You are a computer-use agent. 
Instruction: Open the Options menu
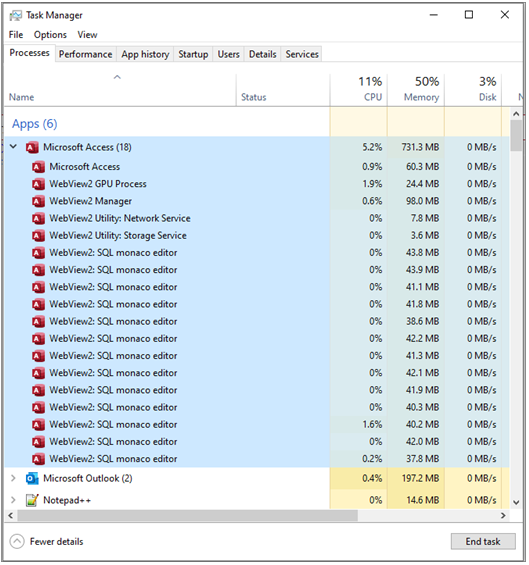coord(50,35)
